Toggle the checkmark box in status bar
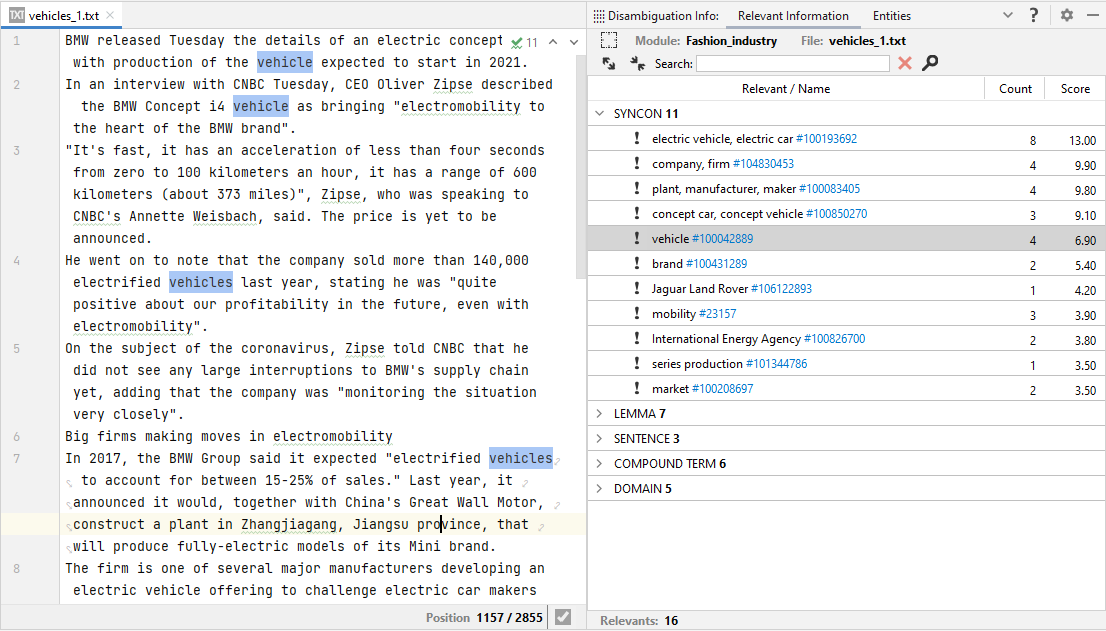The image size is (1106, 631). tap(563, 617)
